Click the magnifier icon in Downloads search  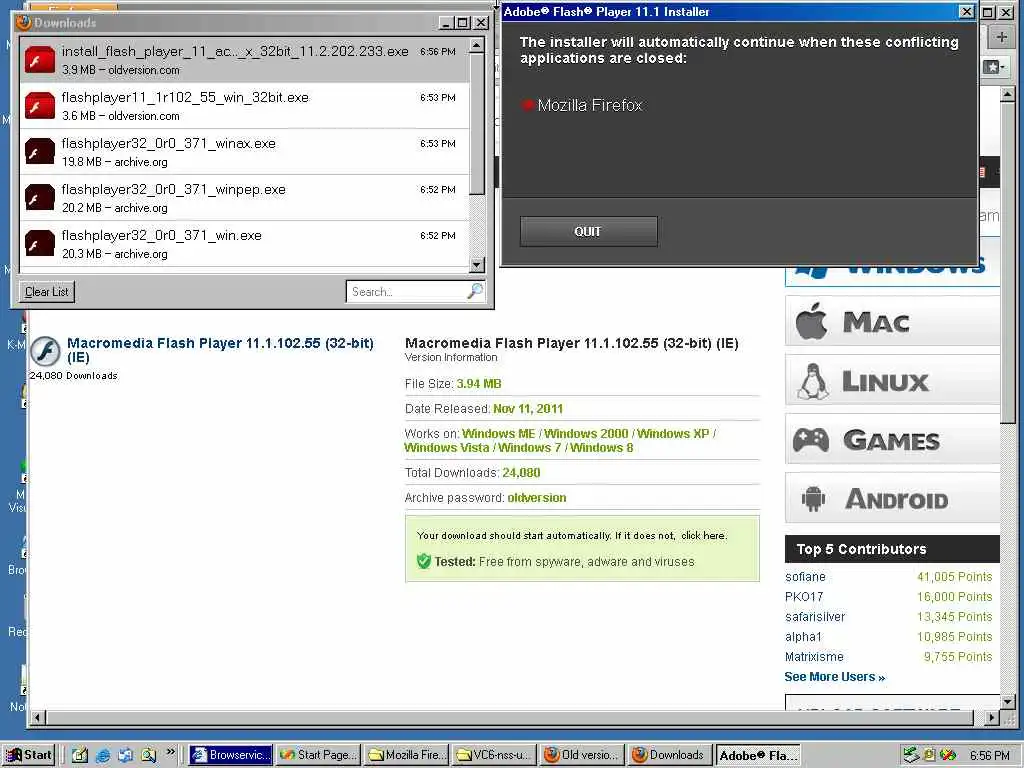[475, 291]
